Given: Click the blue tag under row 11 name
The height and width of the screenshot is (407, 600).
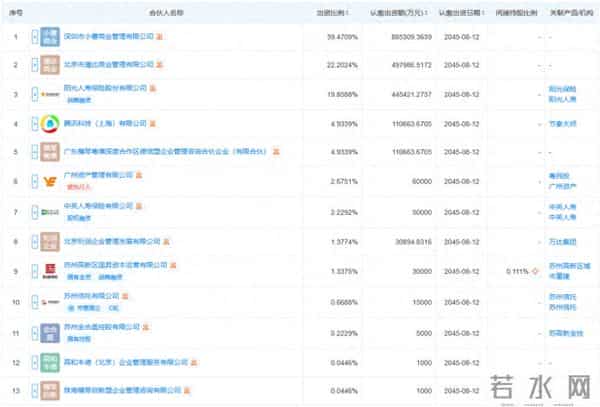Looking at the screenshot, I should (x=79, y=339).
